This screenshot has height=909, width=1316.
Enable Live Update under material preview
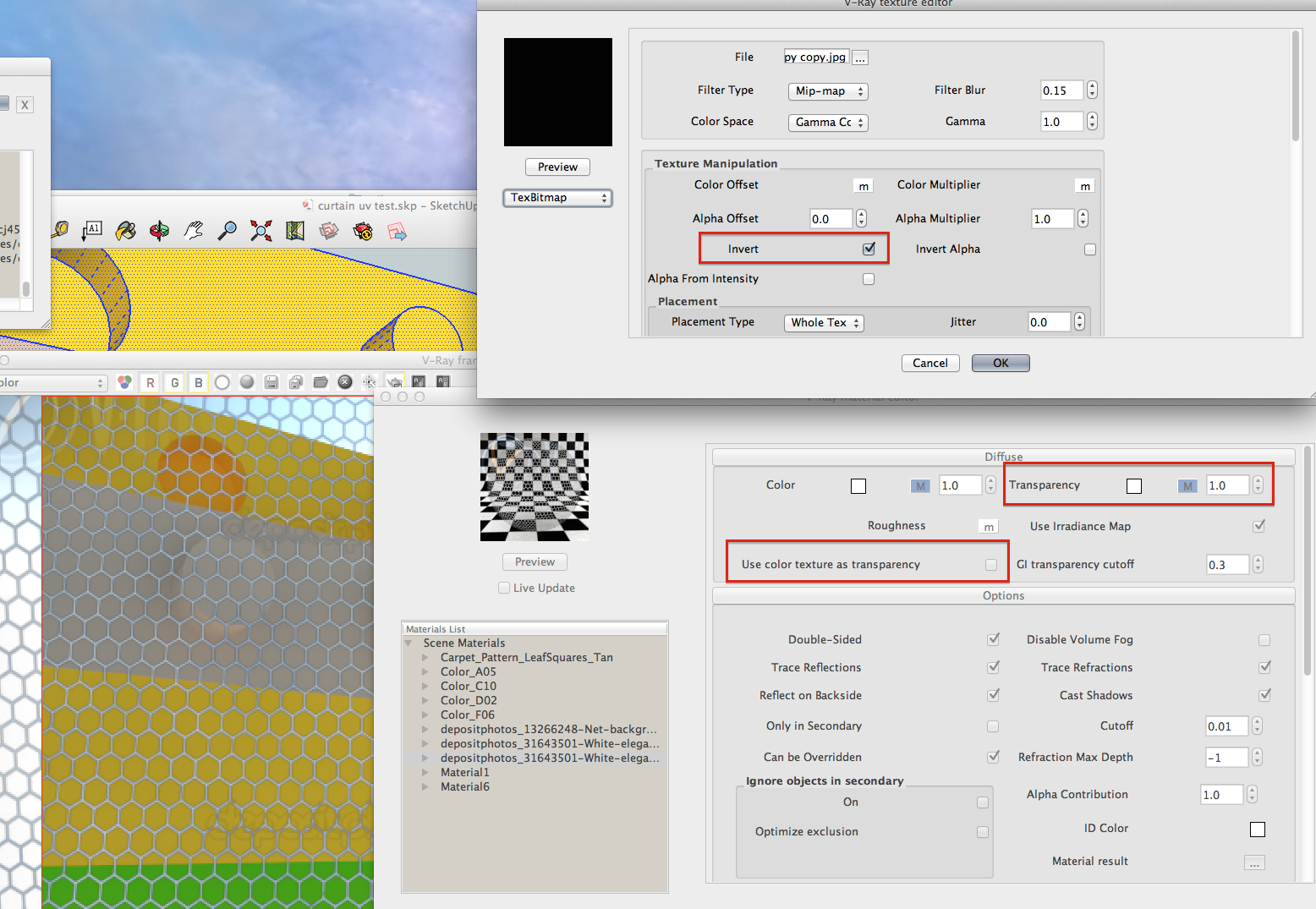click(504, 588)
